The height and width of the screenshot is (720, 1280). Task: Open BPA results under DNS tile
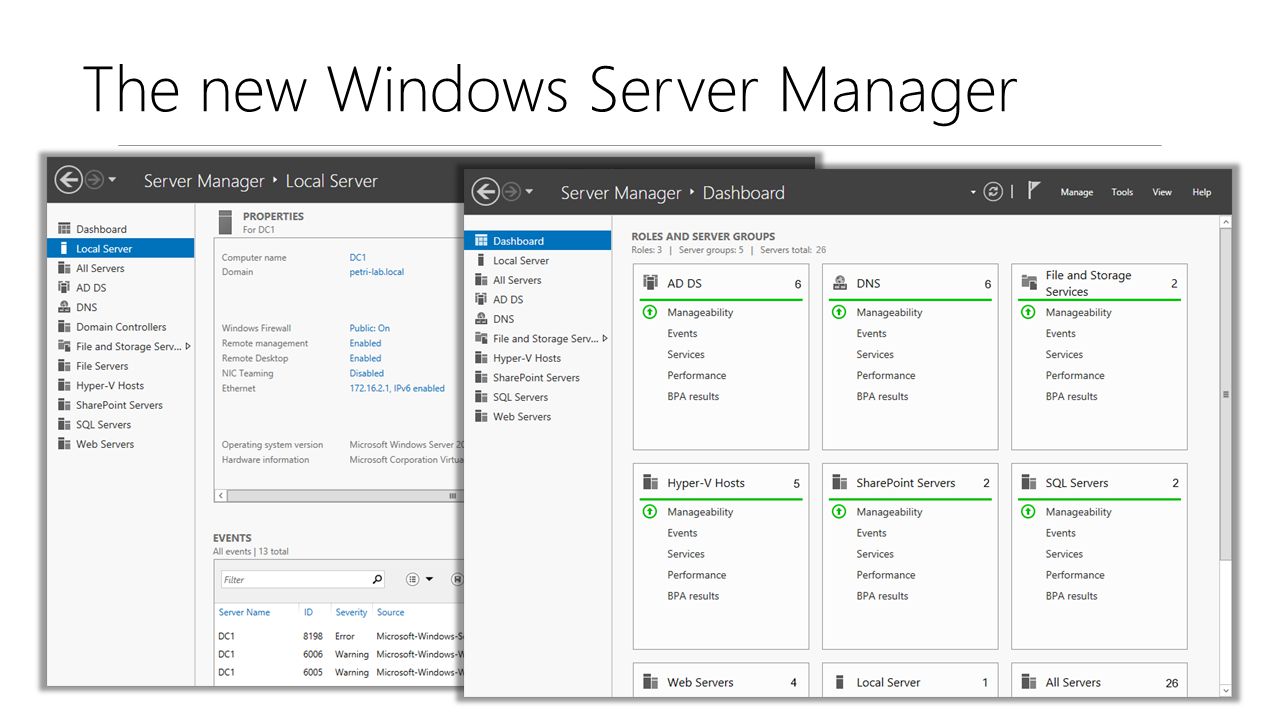[x=882, y=396]
